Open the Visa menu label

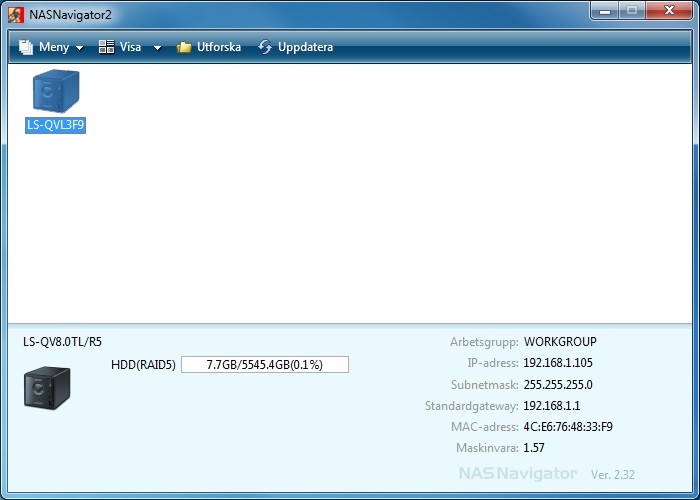tap(130, 47)
